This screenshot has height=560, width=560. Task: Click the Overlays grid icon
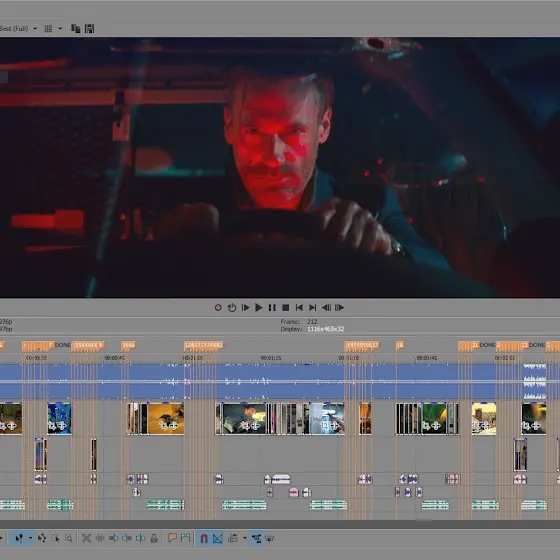coord(48,29)
